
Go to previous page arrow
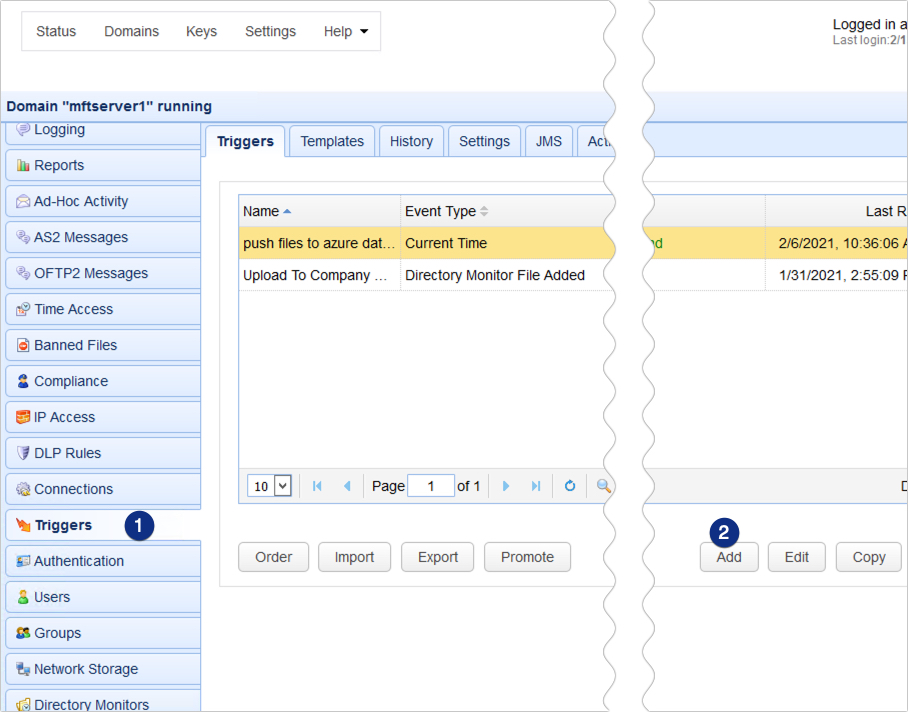click(x=347, y=486)
